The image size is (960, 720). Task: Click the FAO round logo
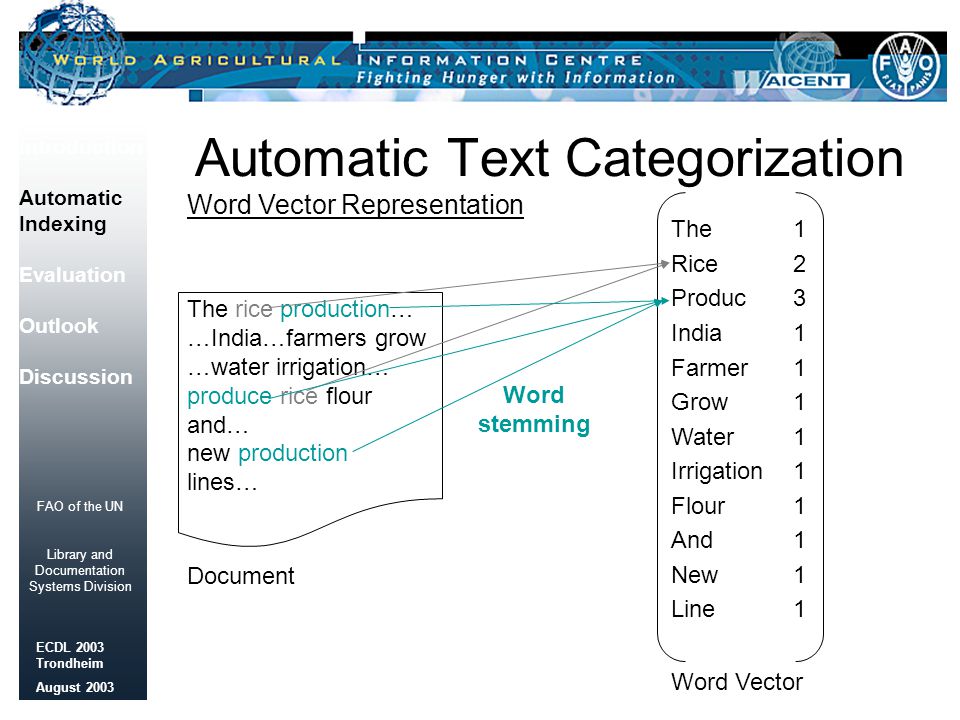point(905,66)
